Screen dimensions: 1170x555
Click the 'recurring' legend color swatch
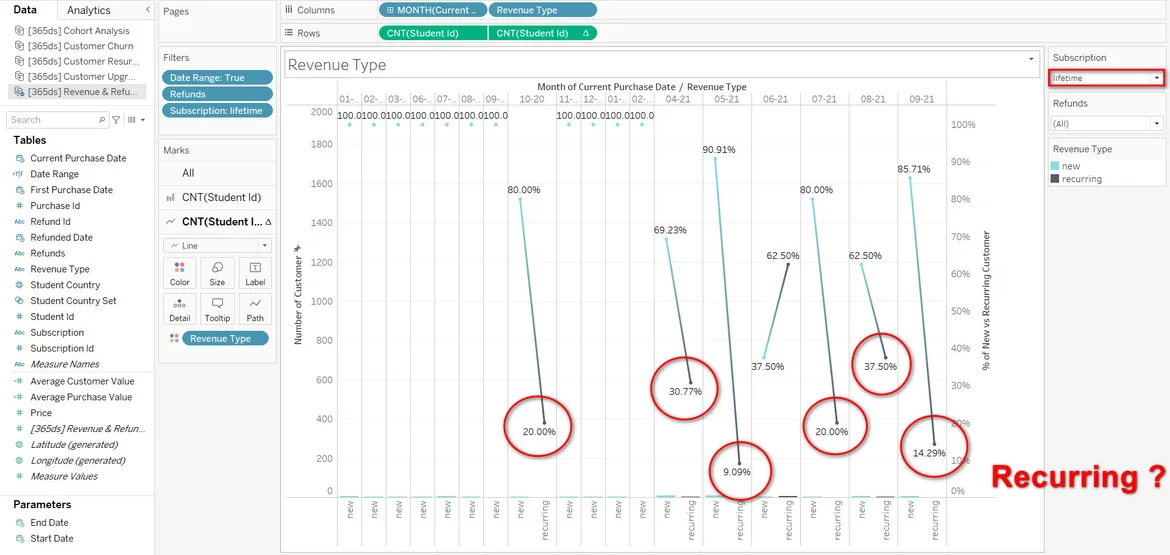point(1056,179)
